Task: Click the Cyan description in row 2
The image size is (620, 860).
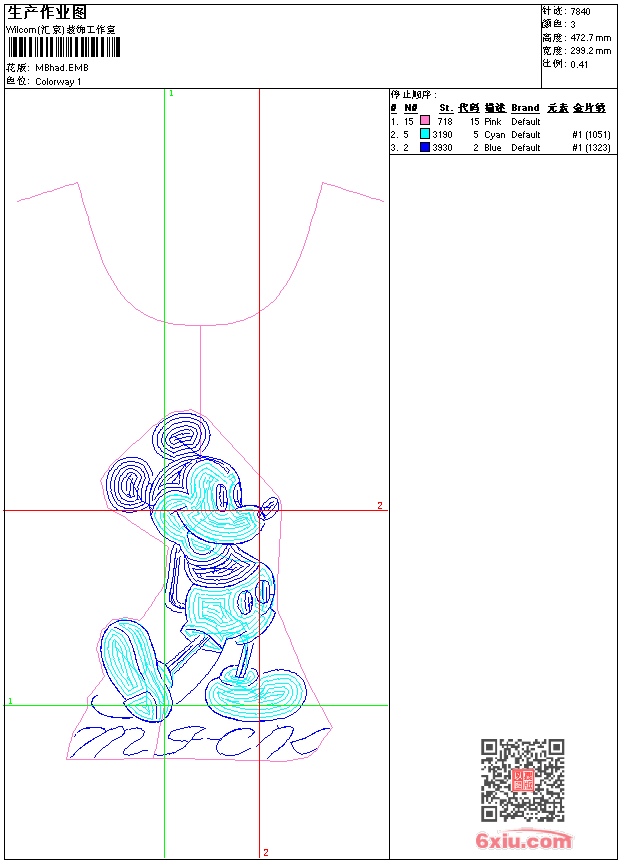Action: coord(494,135)
